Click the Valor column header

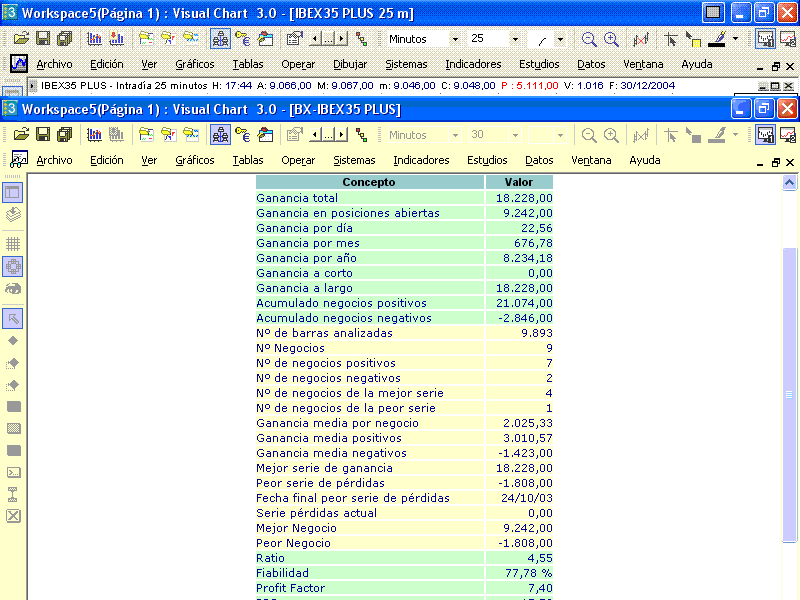point(518,182)
